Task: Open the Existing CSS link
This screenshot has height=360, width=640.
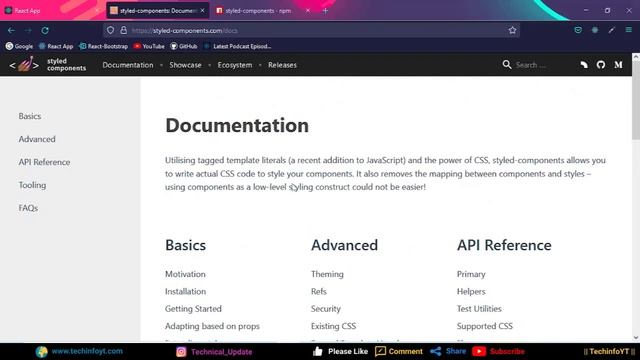Action: (333, 326)
